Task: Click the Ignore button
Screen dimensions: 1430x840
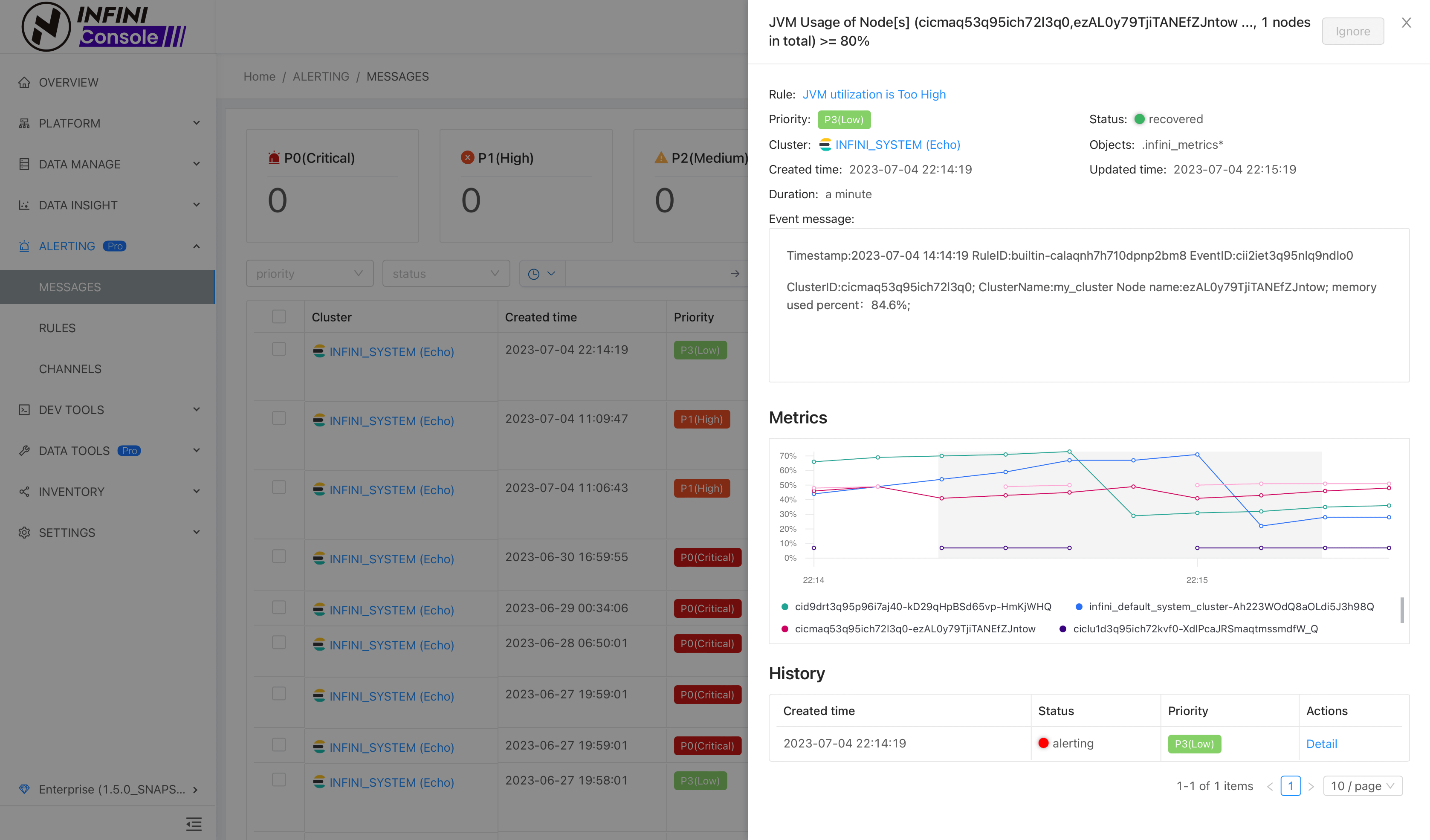Action: click(x=1353, y=31)
